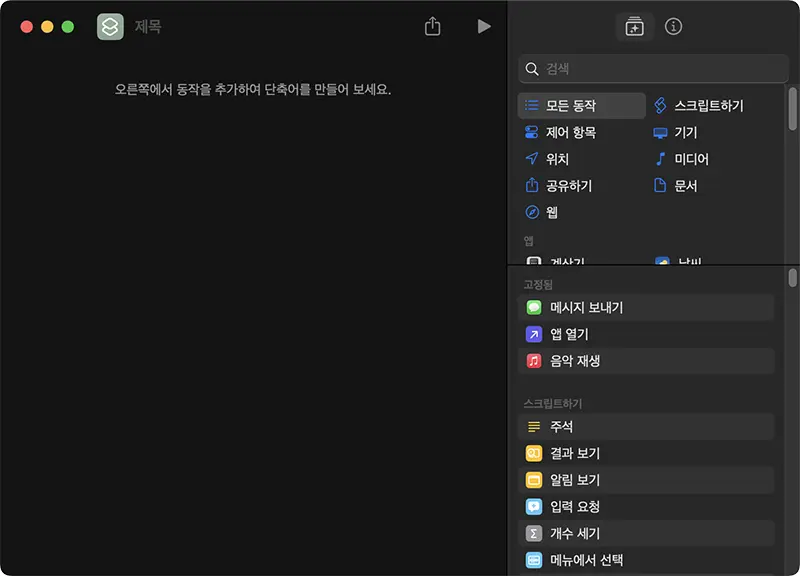Viewport: 800px width, 576px height.
Task: Run the shortcut with the play button
Action: (x=485, y=27)
